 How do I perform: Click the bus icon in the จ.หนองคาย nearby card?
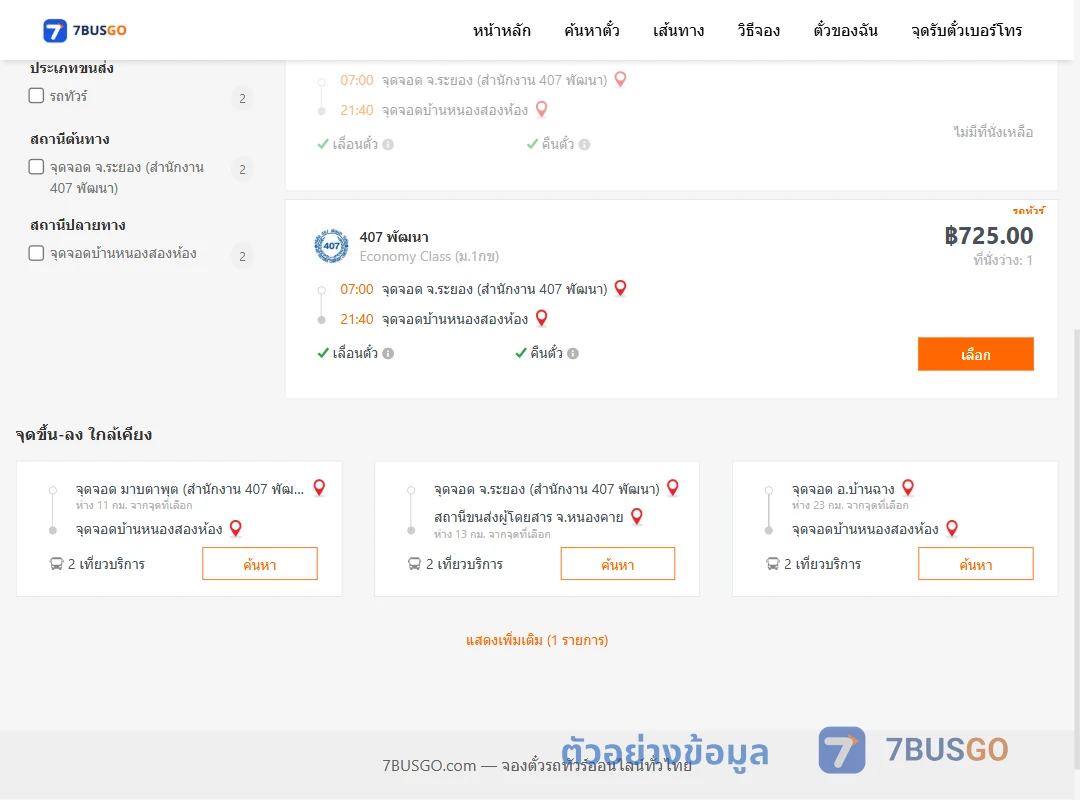pos(414,564)
